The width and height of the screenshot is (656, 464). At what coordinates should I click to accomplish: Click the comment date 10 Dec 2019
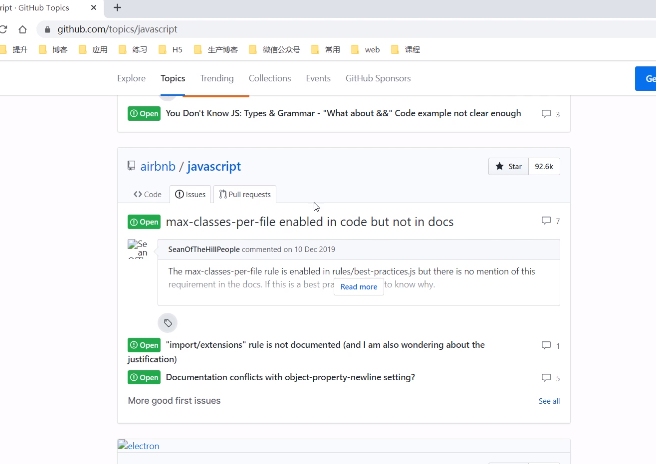[315, 249]
